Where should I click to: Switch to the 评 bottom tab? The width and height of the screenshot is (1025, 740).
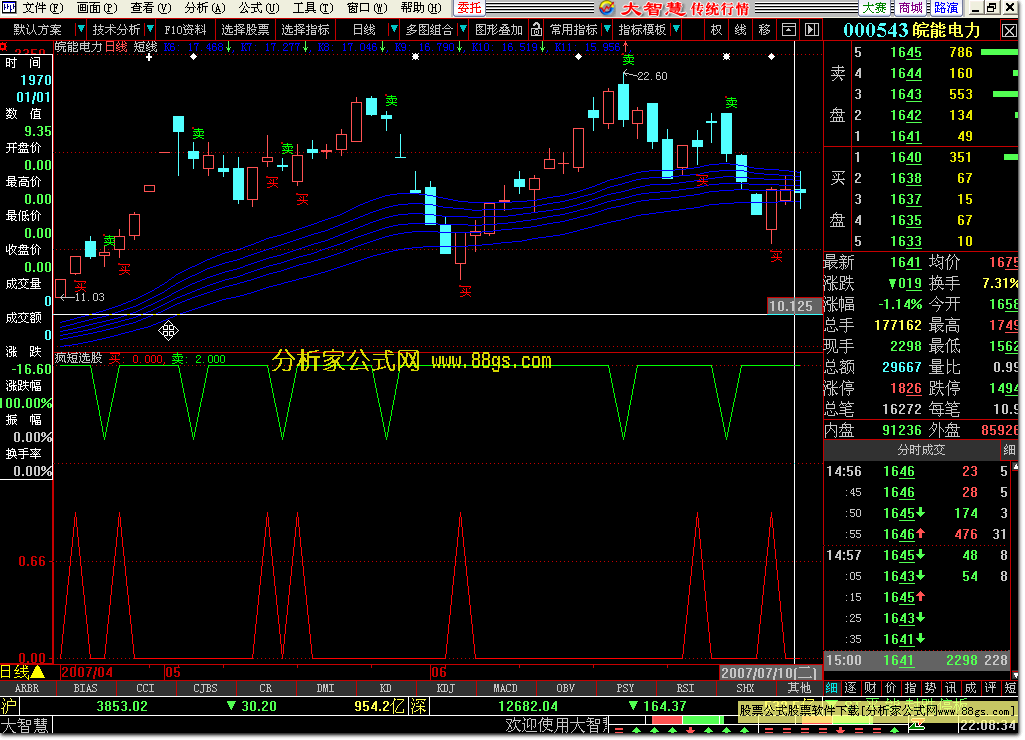pyautogui.click(x=990, y=688)
